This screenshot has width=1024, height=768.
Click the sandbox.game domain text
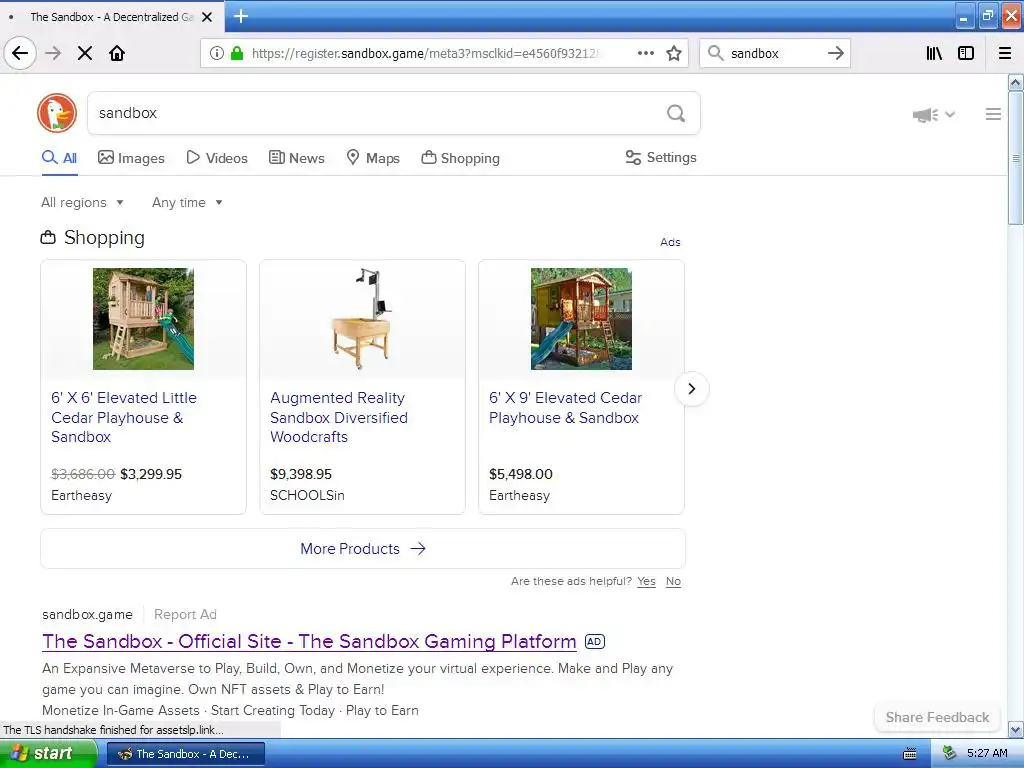click(87, 615)
